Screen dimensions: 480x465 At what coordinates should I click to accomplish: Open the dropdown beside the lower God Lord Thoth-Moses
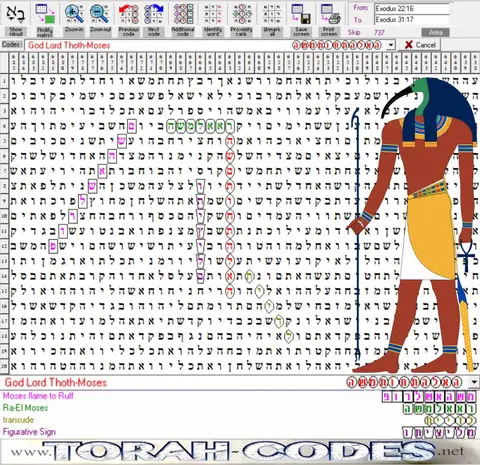point(474,382)
